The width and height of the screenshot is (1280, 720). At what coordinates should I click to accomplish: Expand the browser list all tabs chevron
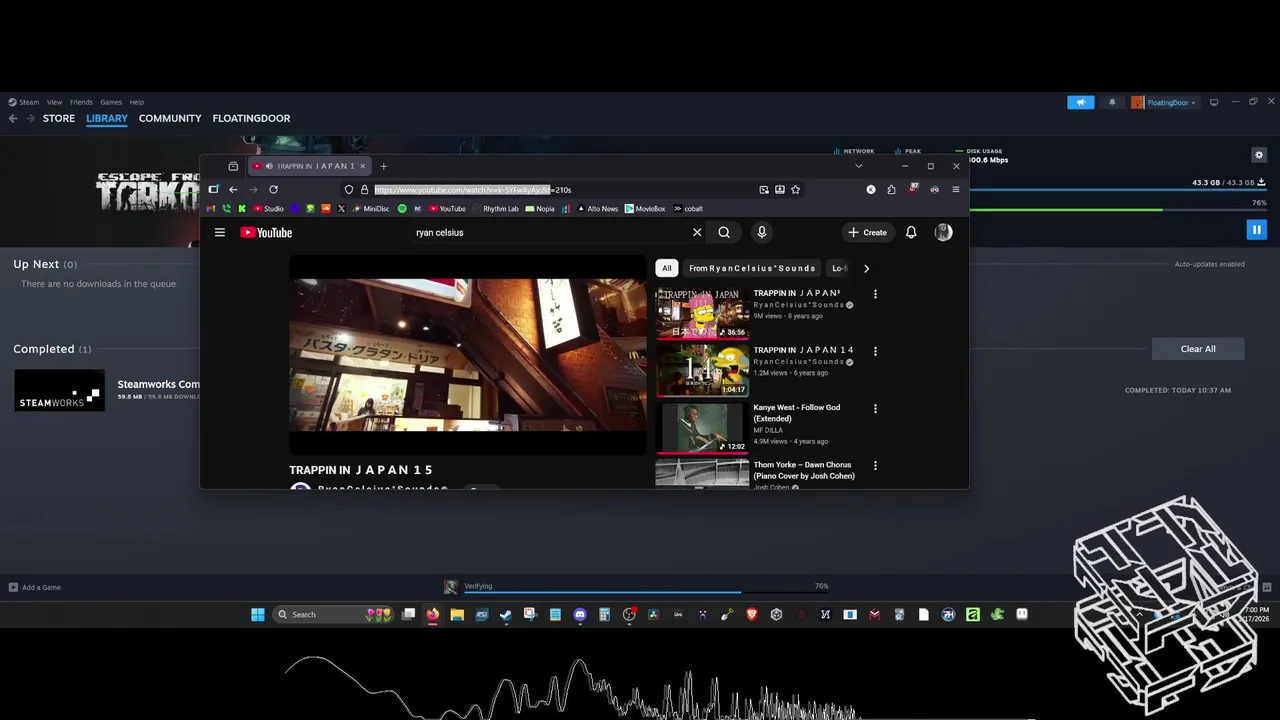[x=858, y=166]
